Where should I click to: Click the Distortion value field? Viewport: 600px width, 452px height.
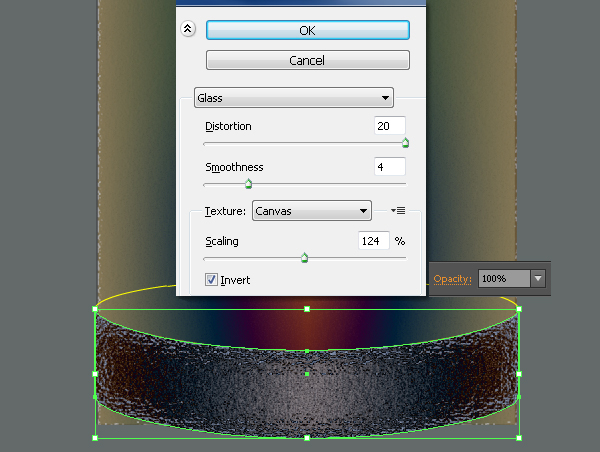(390, 126)
